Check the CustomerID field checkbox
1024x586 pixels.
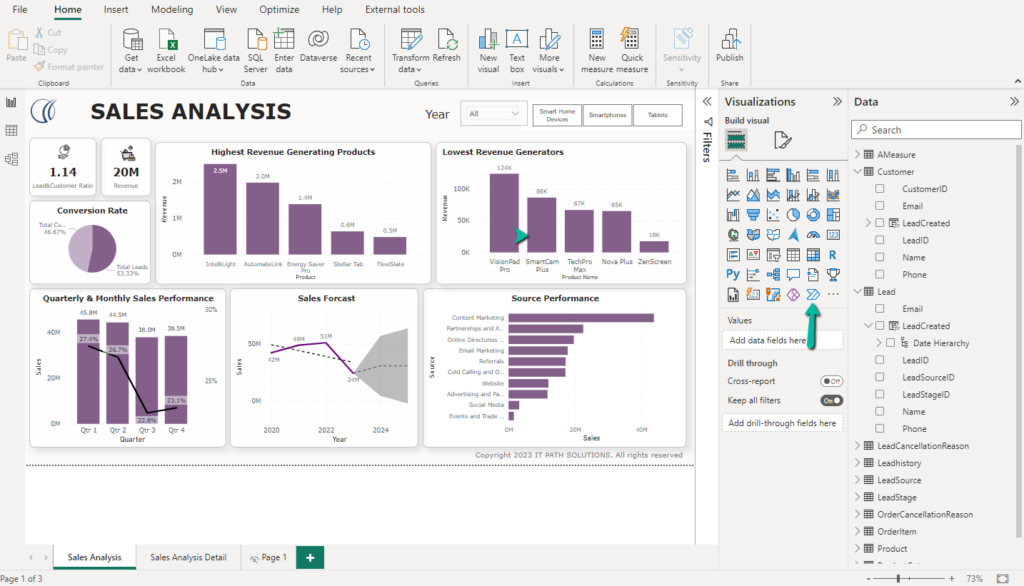tap(880, 189)
